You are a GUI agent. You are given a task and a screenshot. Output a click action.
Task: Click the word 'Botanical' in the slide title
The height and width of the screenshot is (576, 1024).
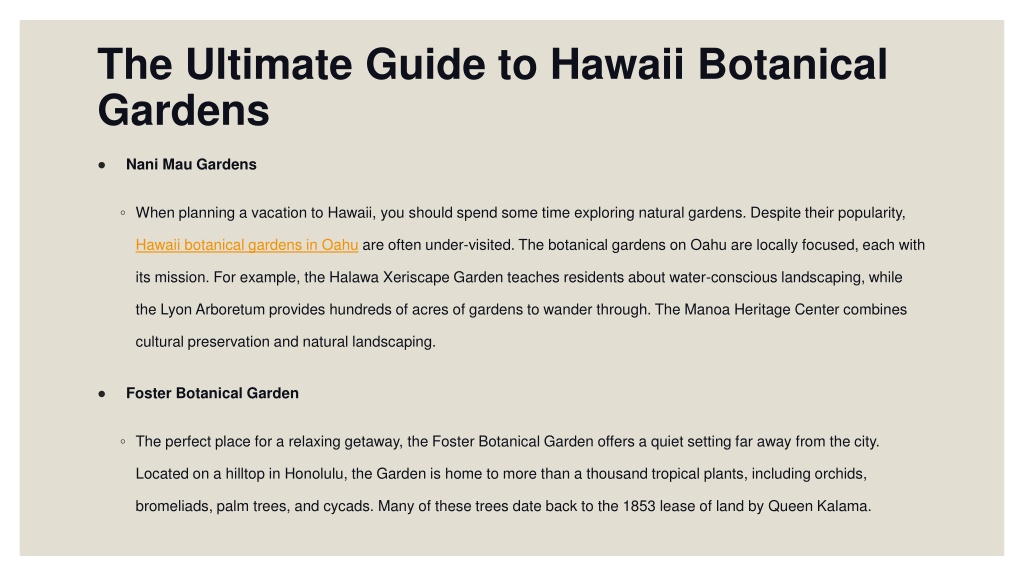click(793, 64)
